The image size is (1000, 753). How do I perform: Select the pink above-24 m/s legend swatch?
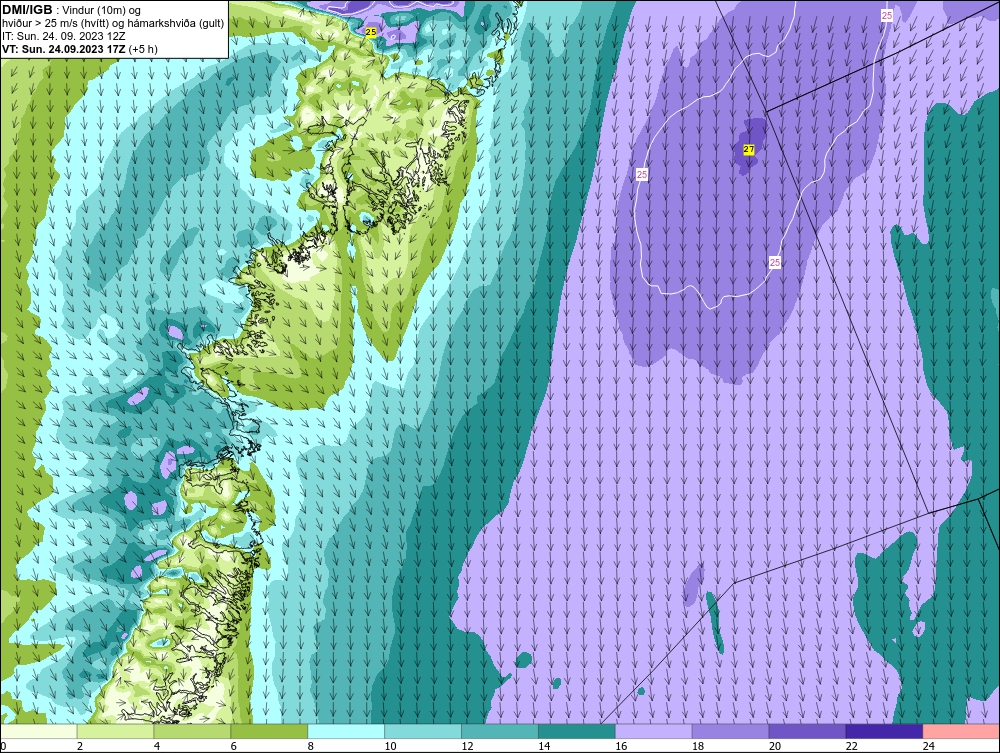961,731
